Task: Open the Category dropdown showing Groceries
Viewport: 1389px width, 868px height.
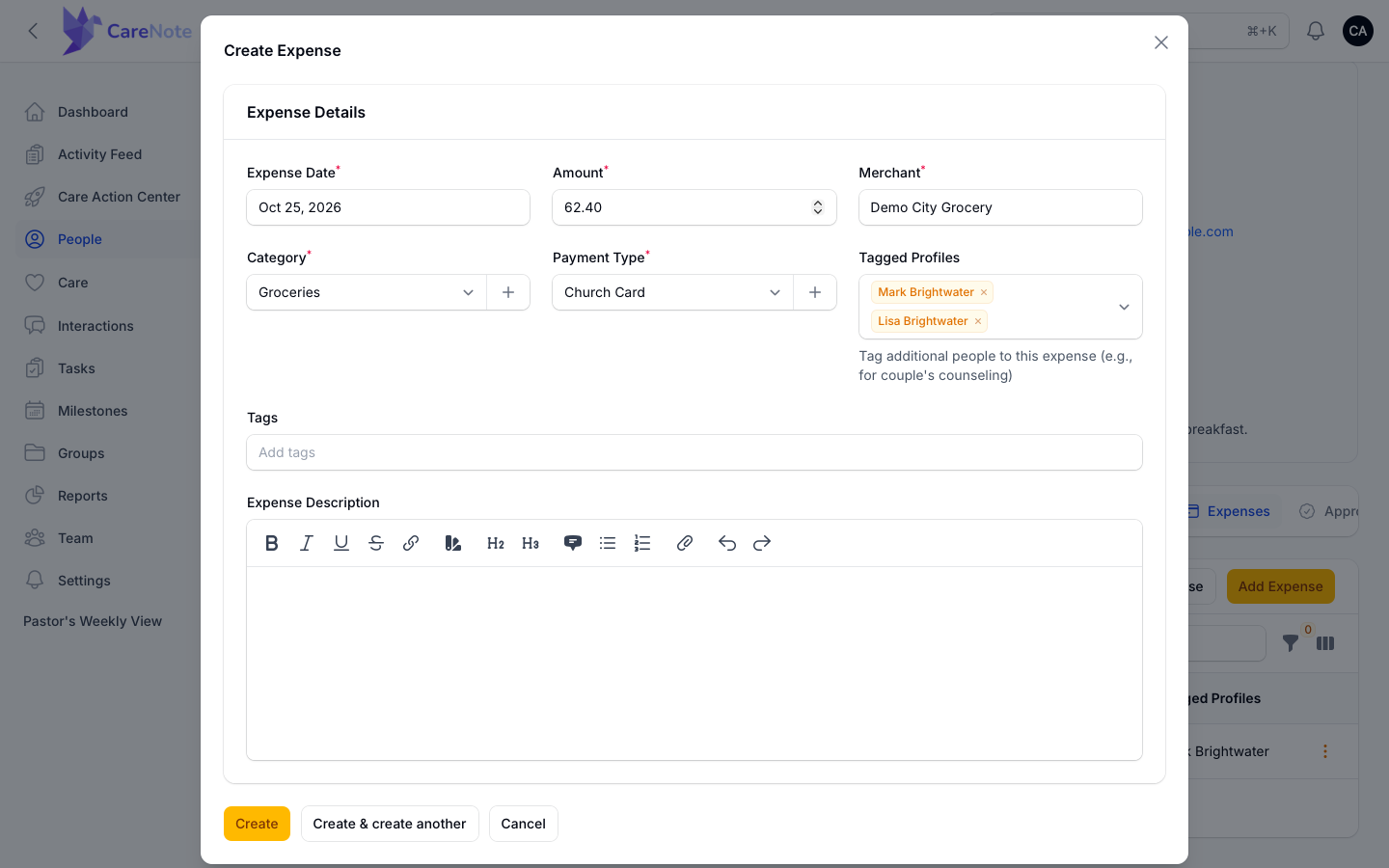Action: 367,292
